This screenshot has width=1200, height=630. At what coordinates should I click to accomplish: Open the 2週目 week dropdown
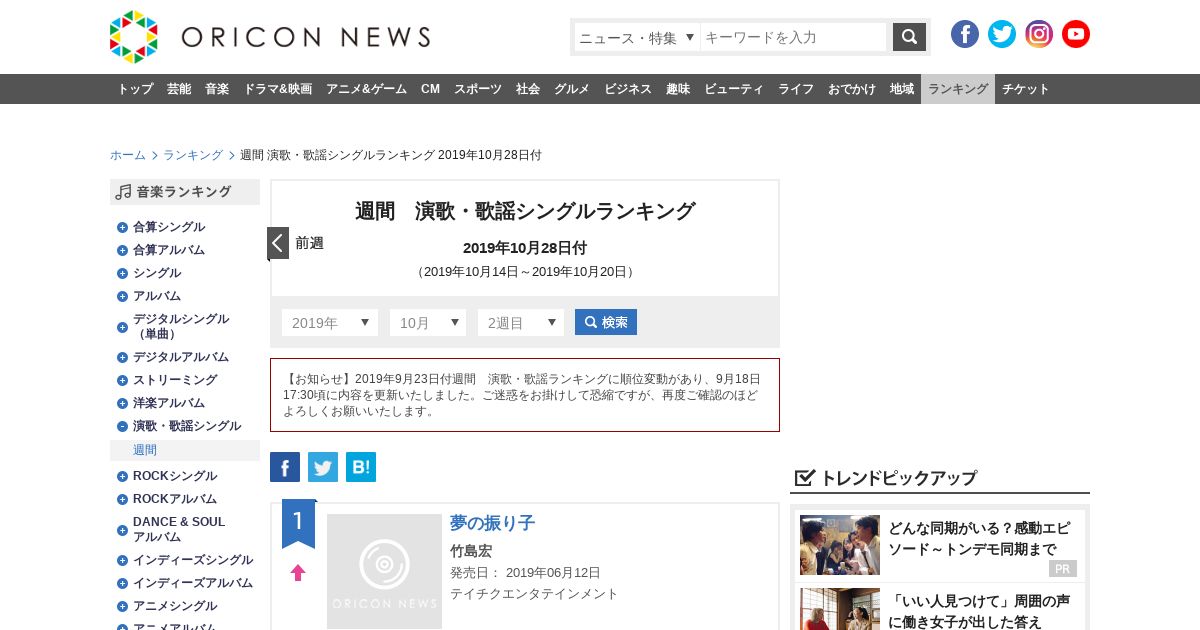click(x=521, y=322)
